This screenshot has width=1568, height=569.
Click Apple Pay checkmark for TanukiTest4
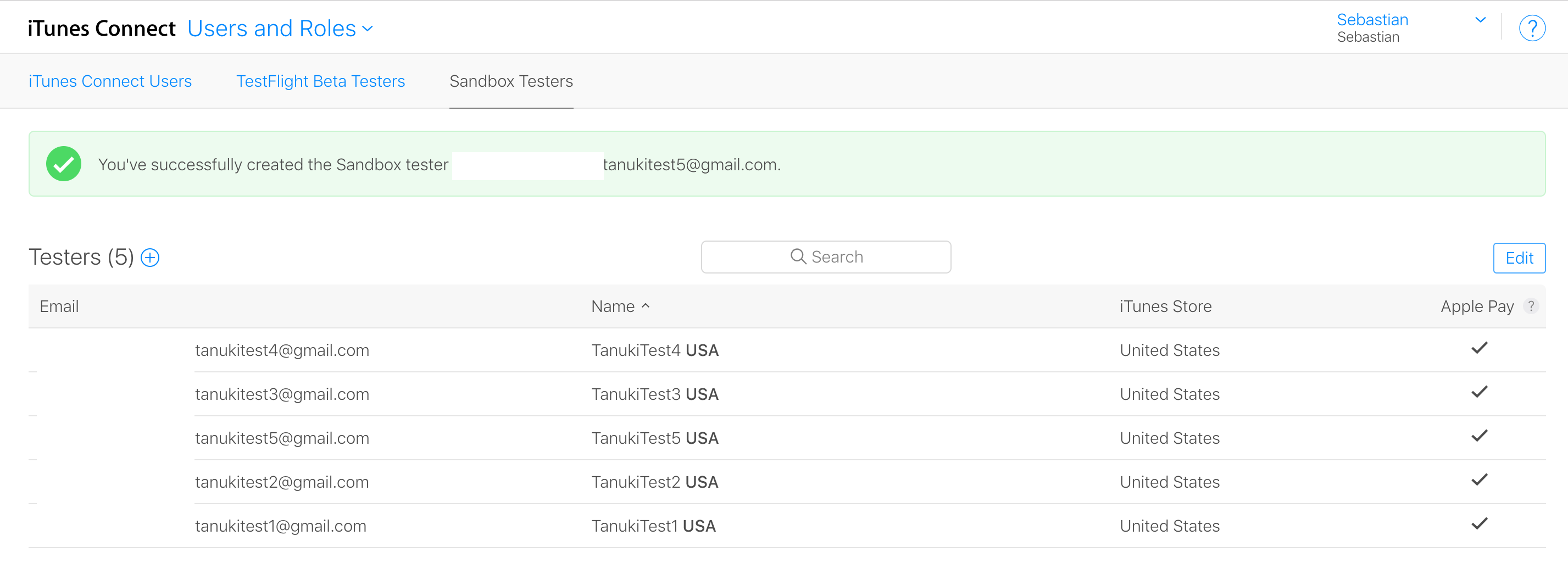click(x=1479, y=348)
